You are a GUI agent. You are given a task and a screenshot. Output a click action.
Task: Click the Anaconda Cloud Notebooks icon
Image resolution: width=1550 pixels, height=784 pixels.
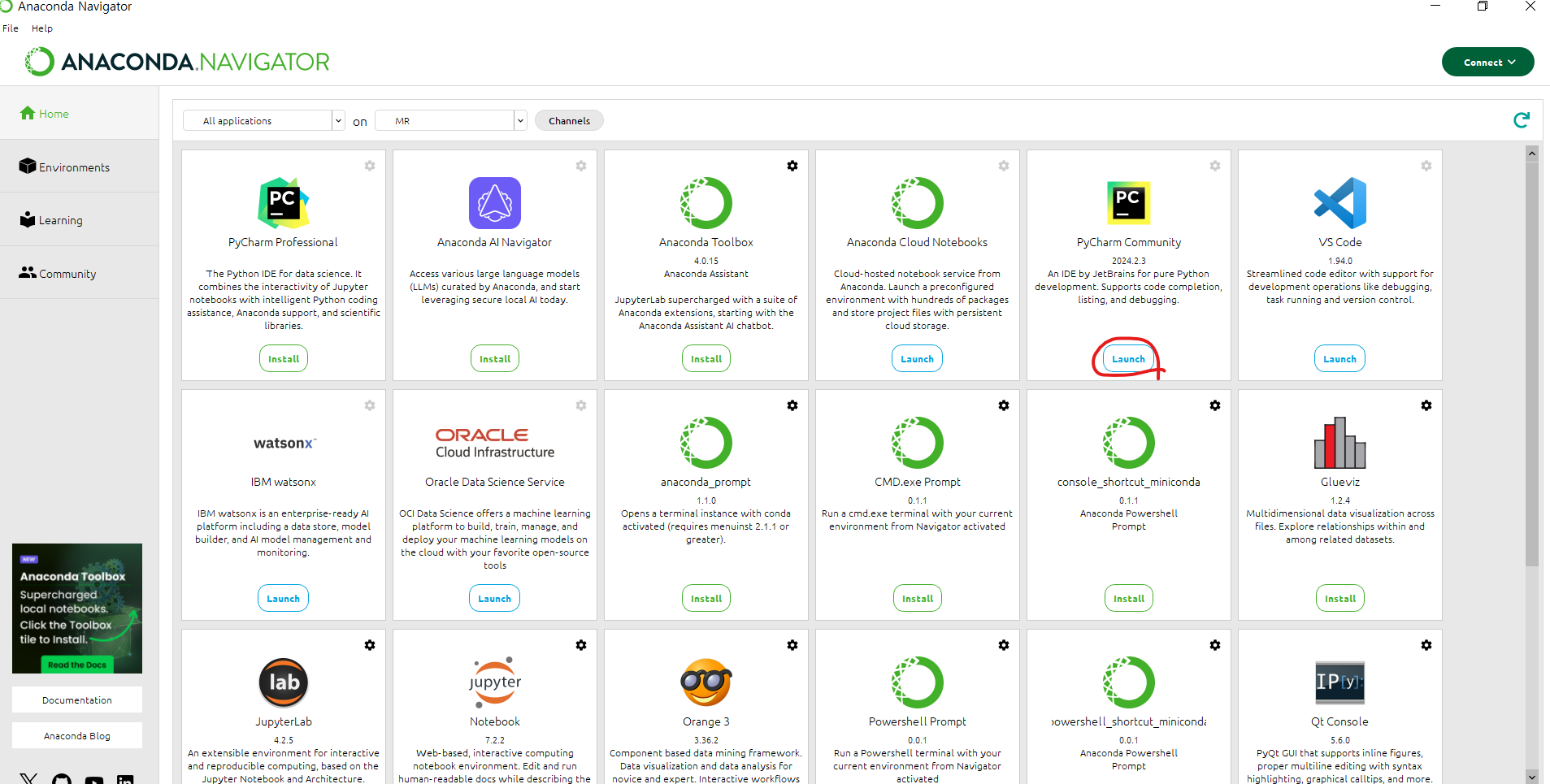tap(917, 203)
